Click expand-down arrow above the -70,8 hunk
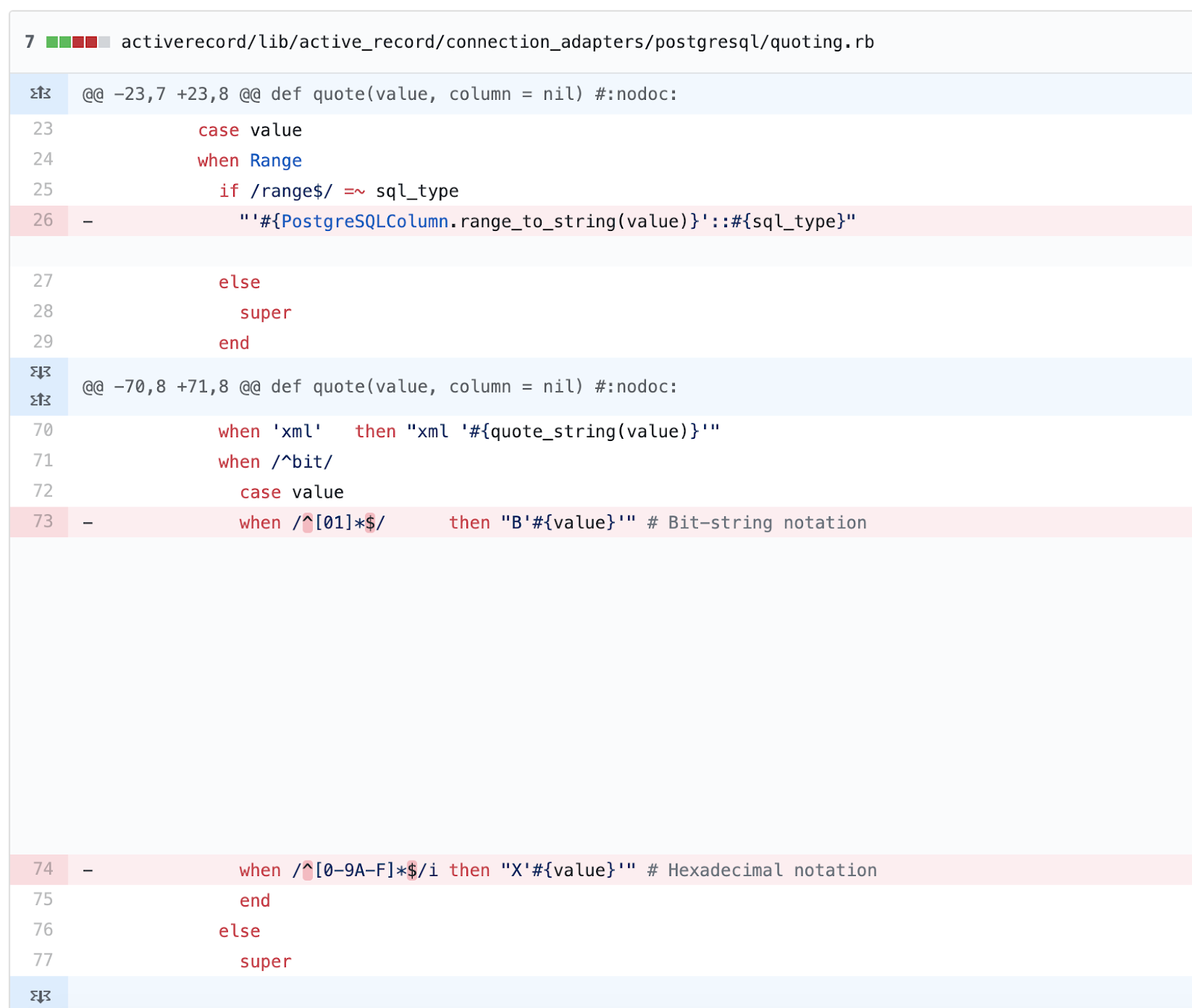Screen dimensions: 1192x1008 click(x=40, y=373)
